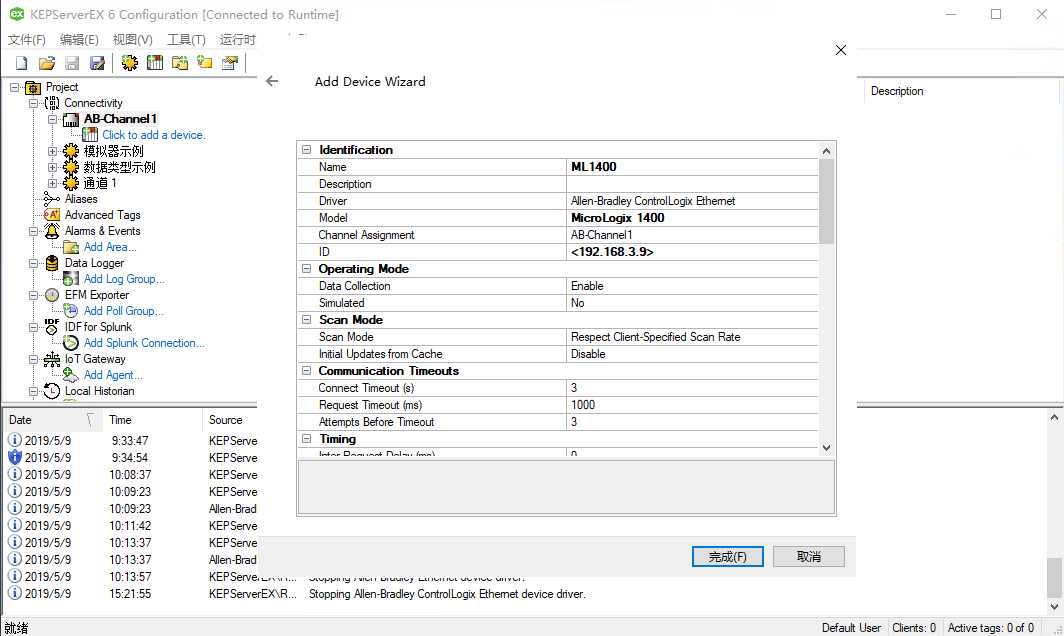Image resolution: width=1064 pixels, height=636 pixels.
Task: Click the Save project floppy icon
Action: pos(72,63)
